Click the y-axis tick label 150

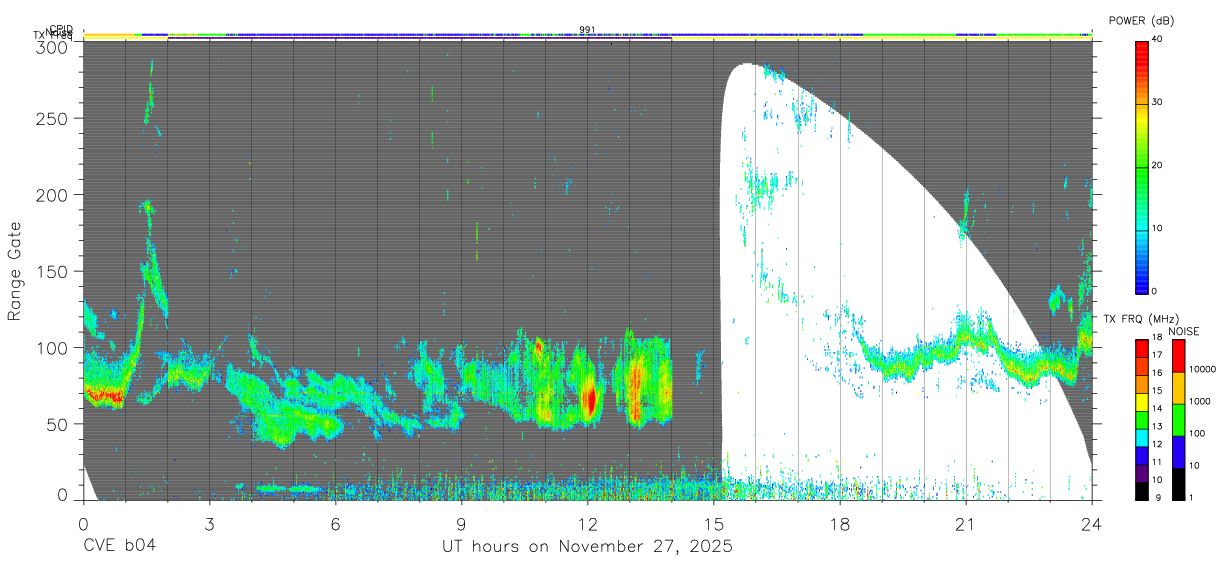[53, 271]
